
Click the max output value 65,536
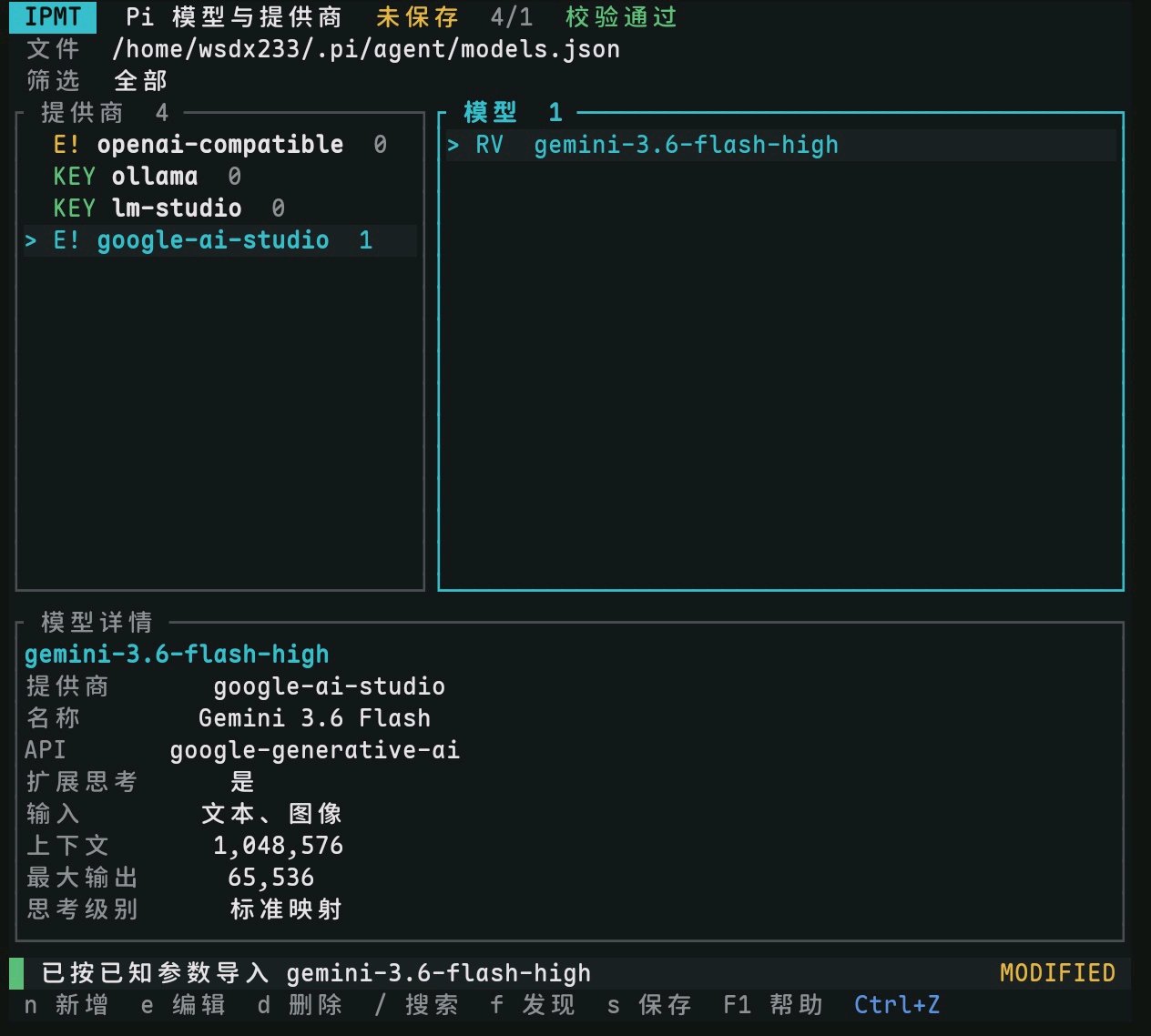270,878
